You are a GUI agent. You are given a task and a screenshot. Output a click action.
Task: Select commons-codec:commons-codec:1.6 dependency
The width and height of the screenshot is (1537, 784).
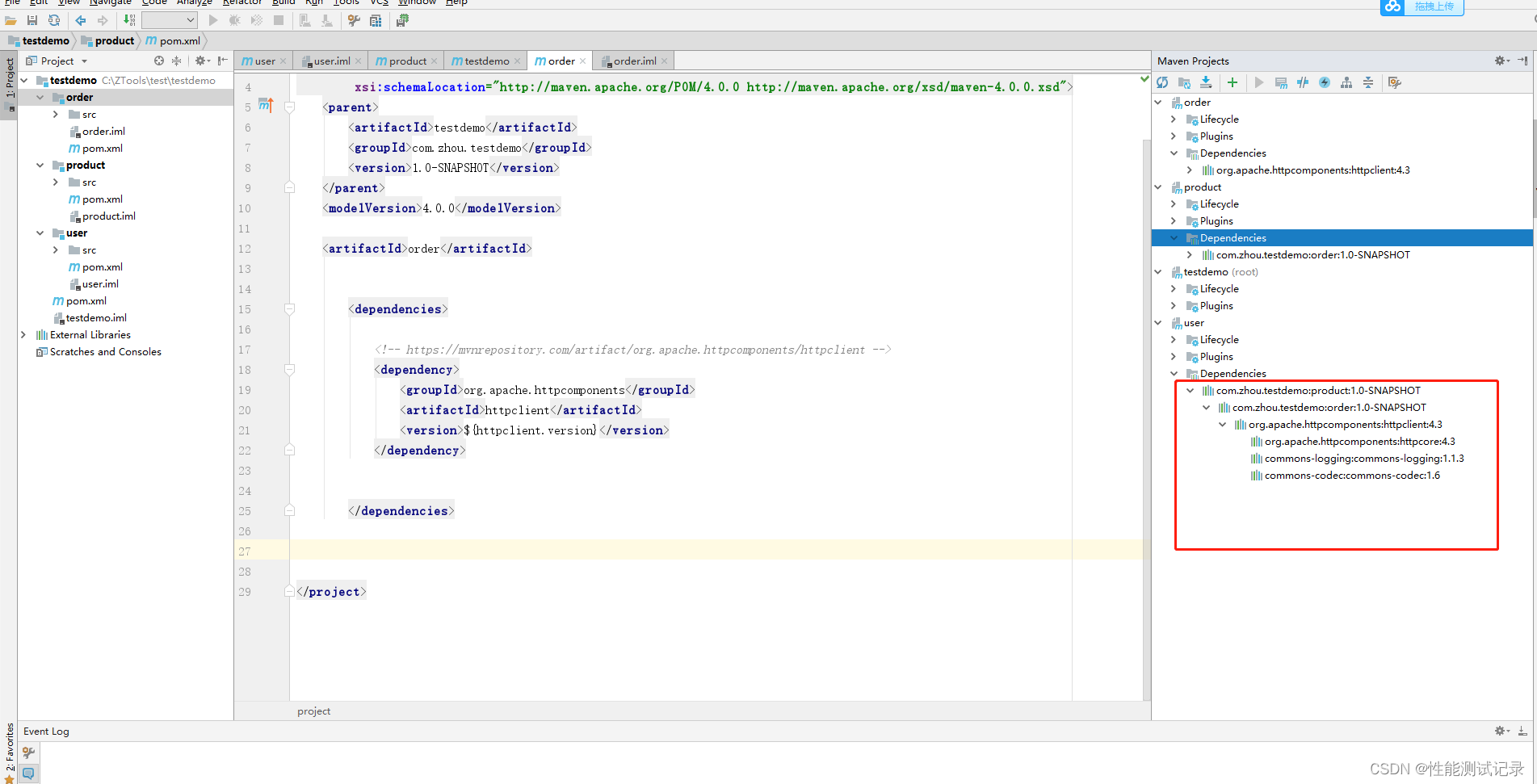pos(1351,475)
